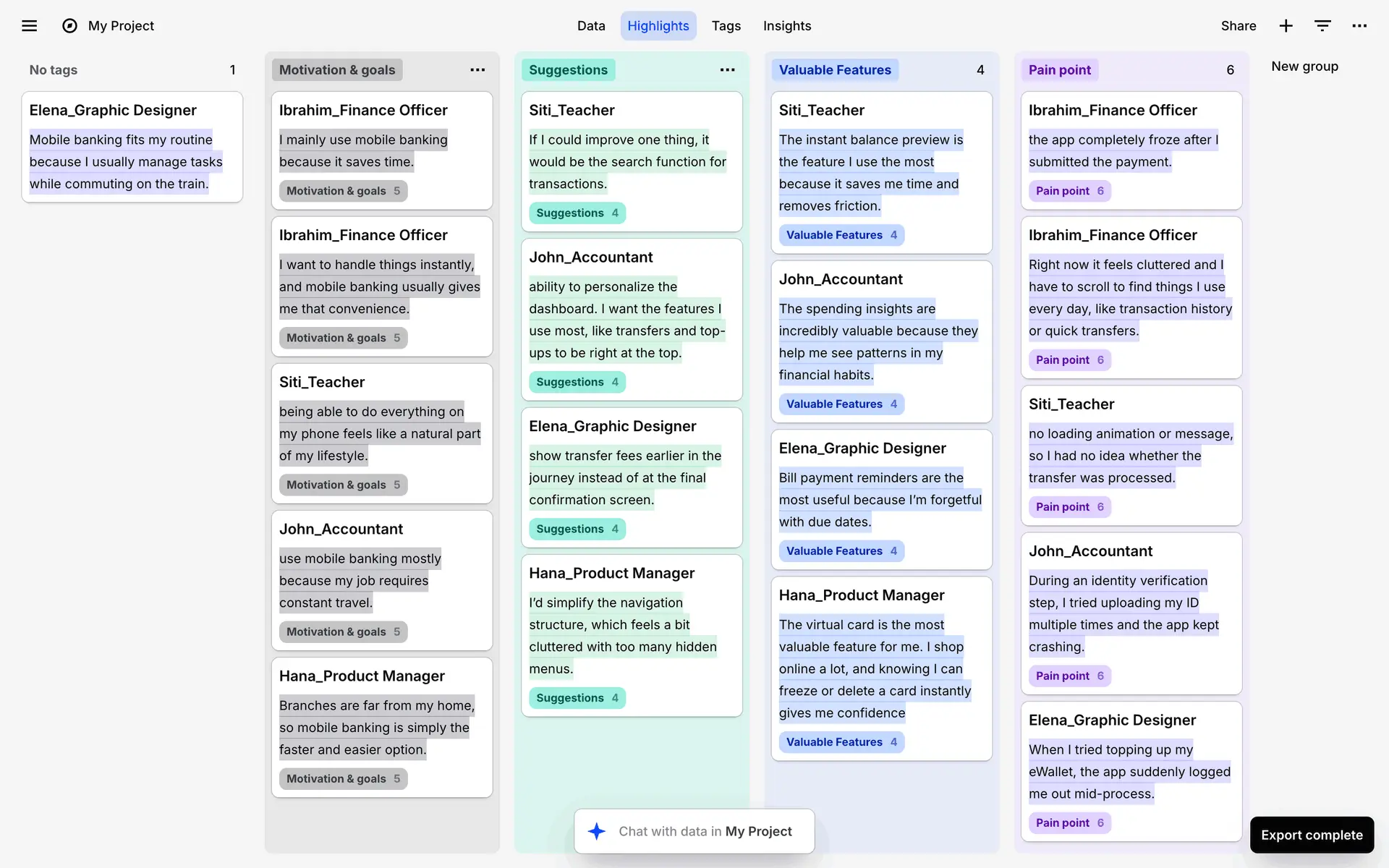Image resolution: width=1389 pixels, height=868 pixels.
Task: Click the Share button
Action: click(1238, 26)
